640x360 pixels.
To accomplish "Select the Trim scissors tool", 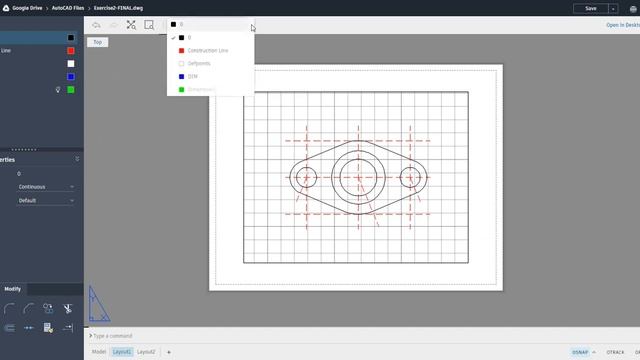I will point(67,308).
